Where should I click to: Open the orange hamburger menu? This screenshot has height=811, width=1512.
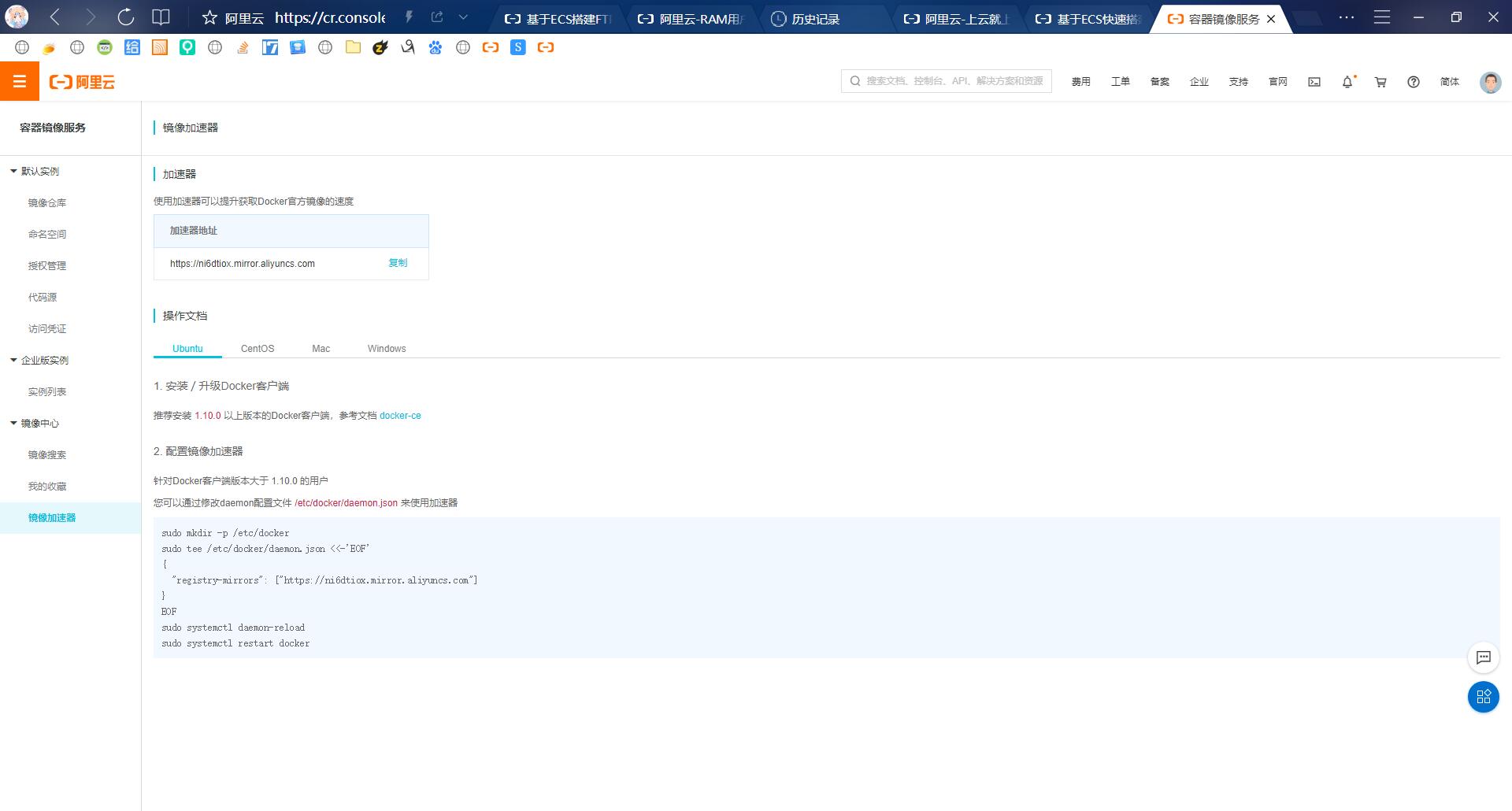[20, 82]
